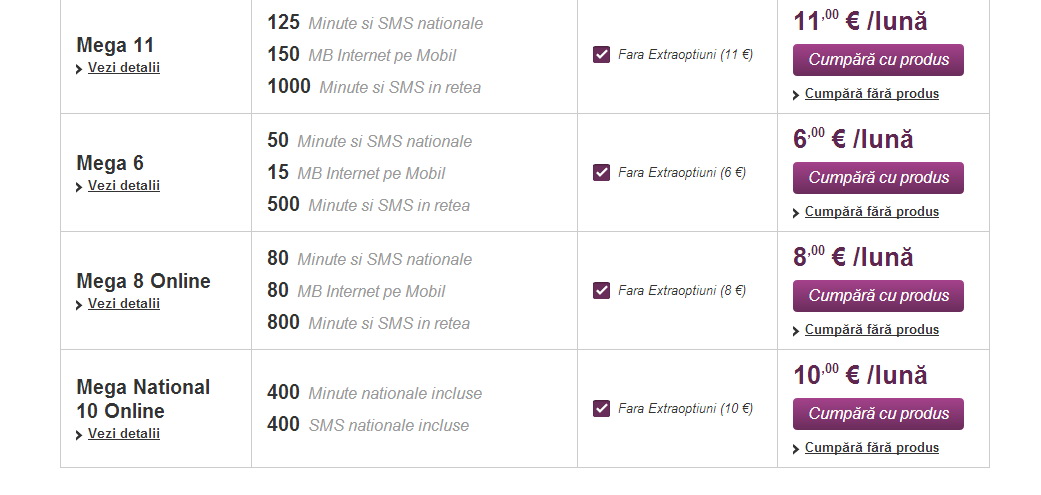The height and width of the screenshot is (495, 1041).
Task: Uncheck Fara Extraoptiuni (11 €) checkbox
Action: click(601, 55)
